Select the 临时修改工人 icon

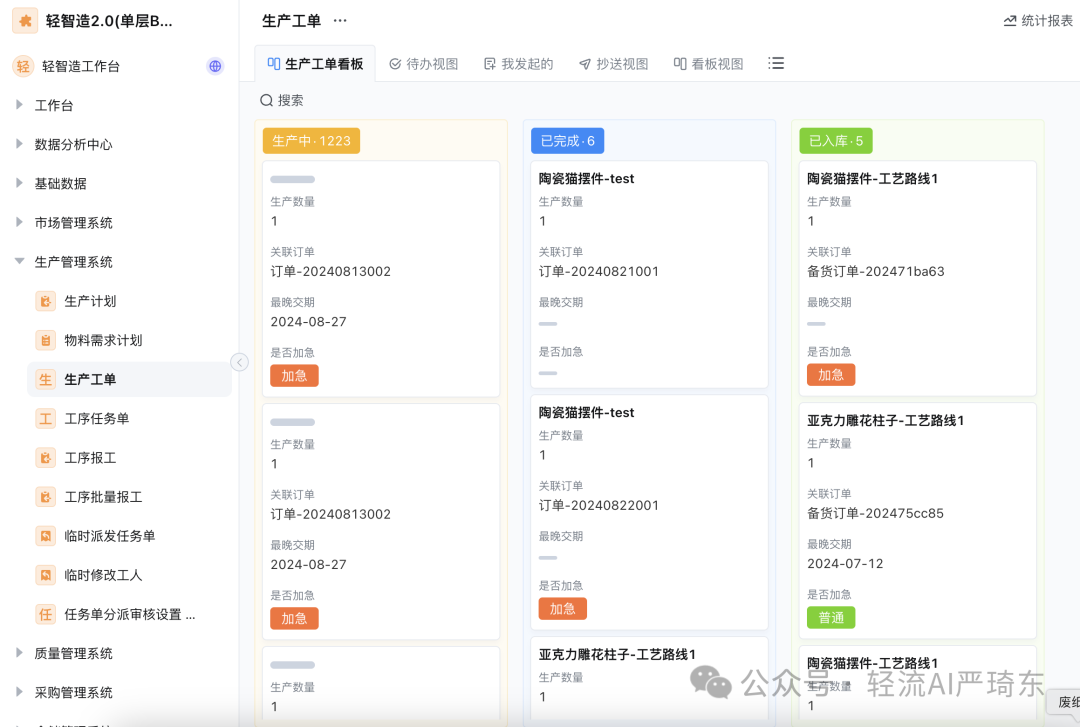click(45, 575)
